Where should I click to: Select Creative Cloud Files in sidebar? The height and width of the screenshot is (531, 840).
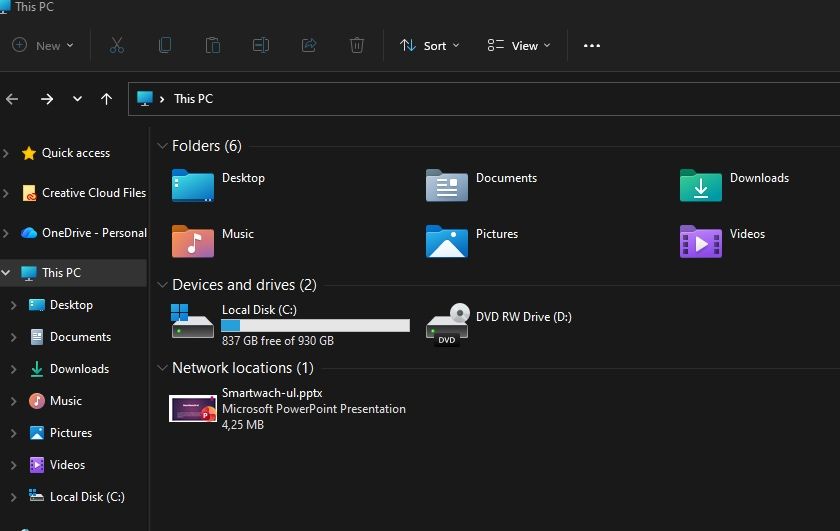(84, 193)
